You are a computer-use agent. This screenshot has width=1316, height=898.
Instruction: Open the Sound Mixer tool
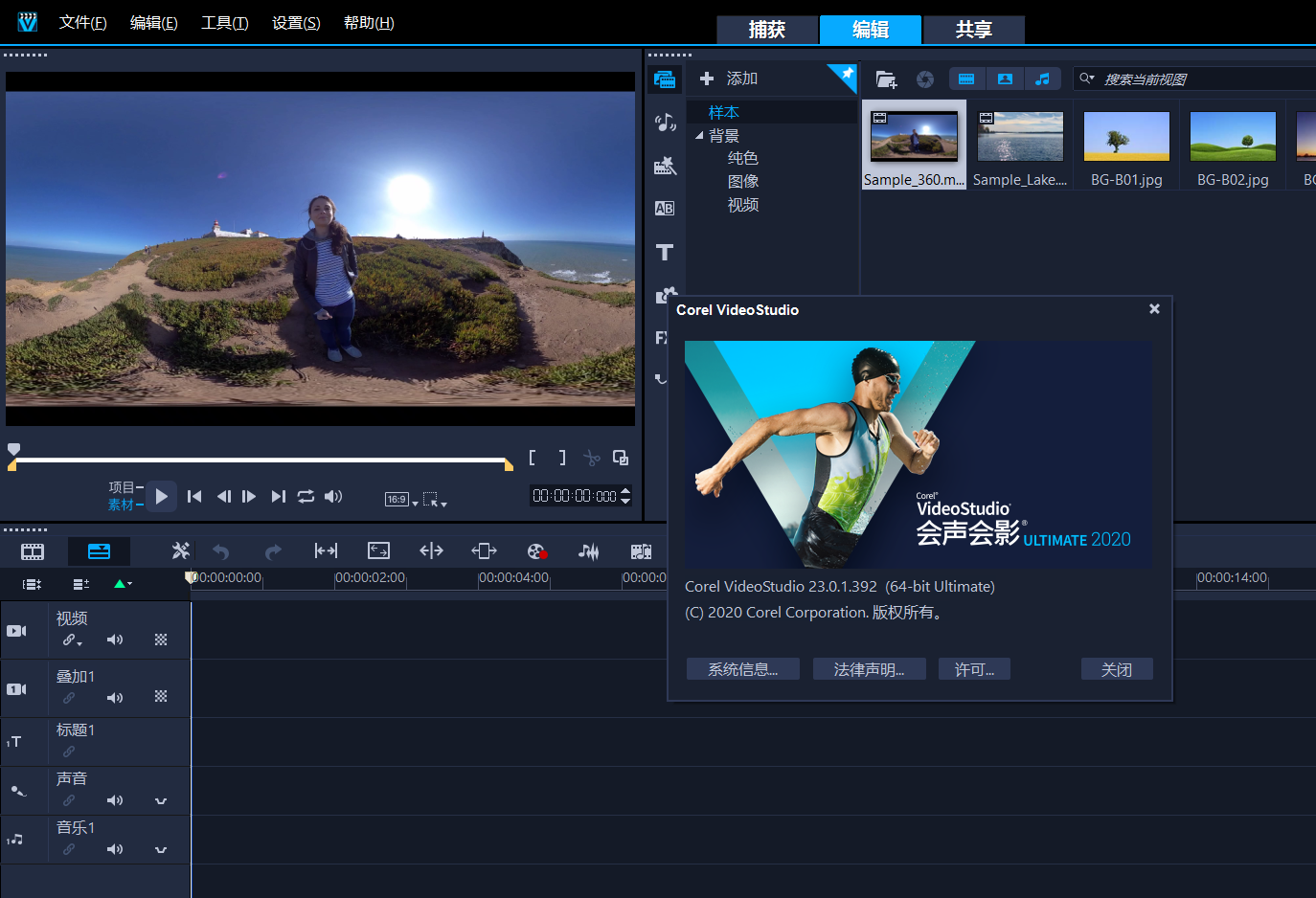tap(588, 550)
